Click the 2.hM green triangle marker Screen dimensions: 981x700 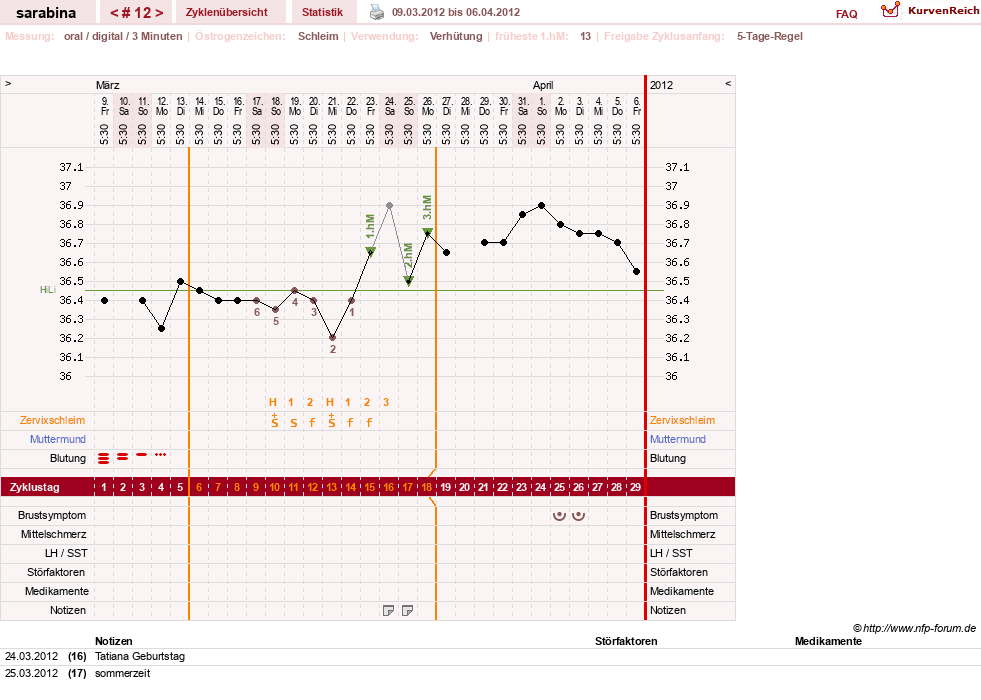pyautogui.click(x=409, y=280)
